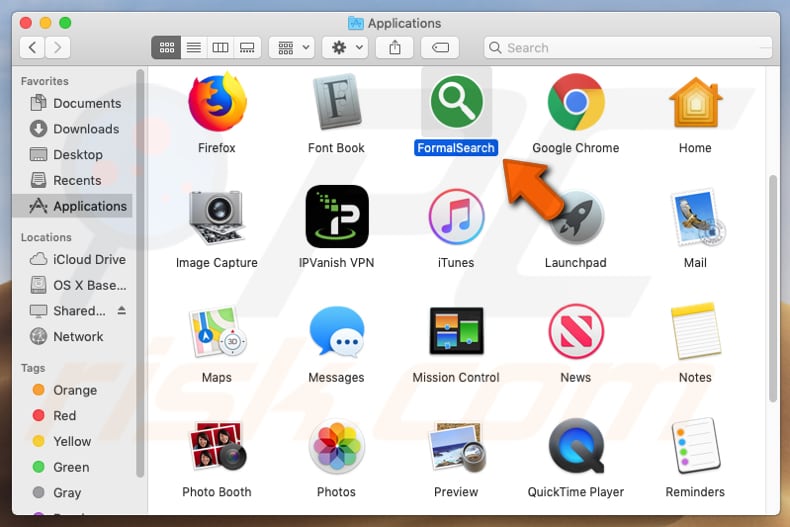
Task: Click the sidebar scrollbar
Action: [x=140, y=273]
